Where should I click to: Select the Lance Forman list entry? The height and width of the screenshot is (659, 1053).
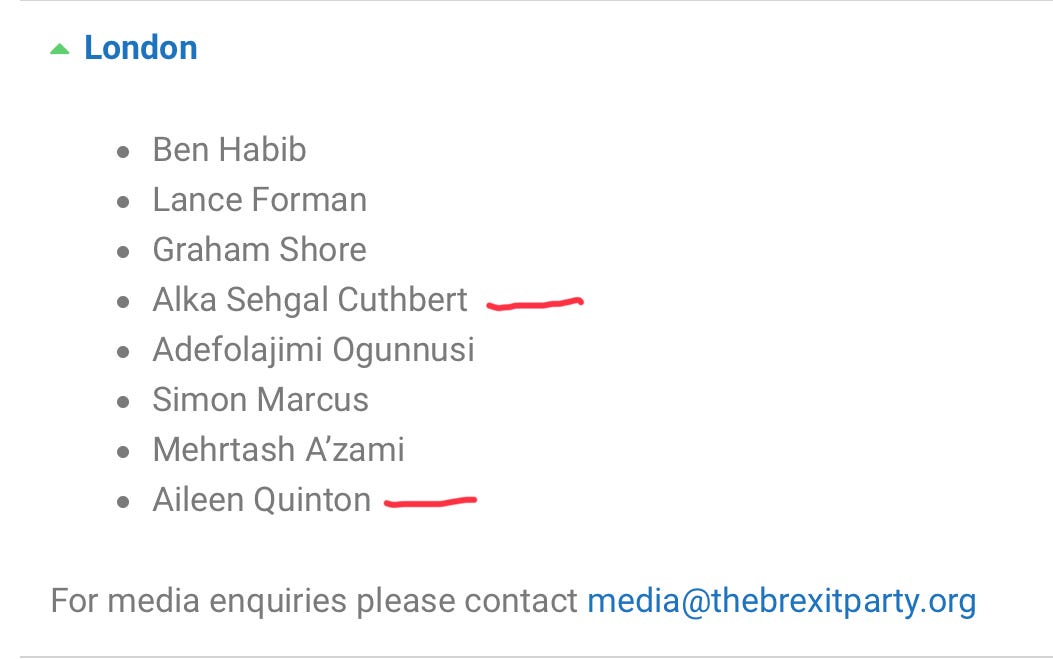(260, 200)
